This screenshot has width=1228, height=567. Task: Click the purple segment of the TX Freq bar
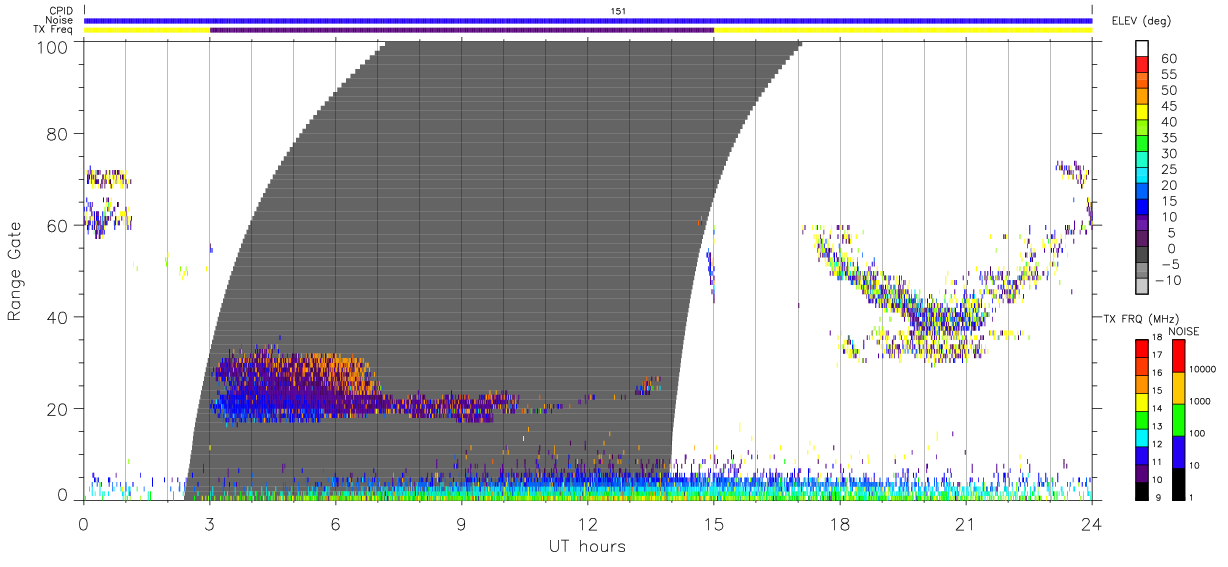pyautogui.click(x=462, y=30)
